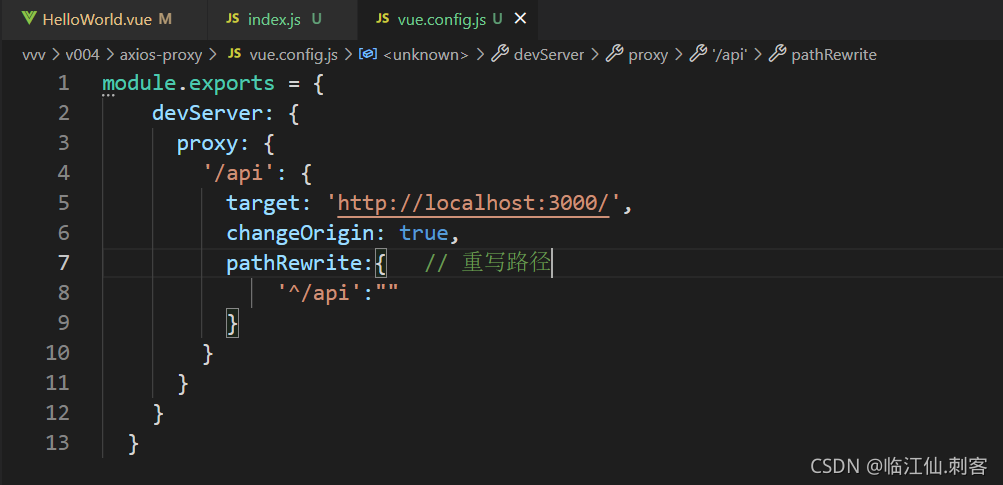Image resolution: width=1003 pixels, height=485 pixels.
Task: Click 'pathRewrite' key on line 7
Action: 294,263
